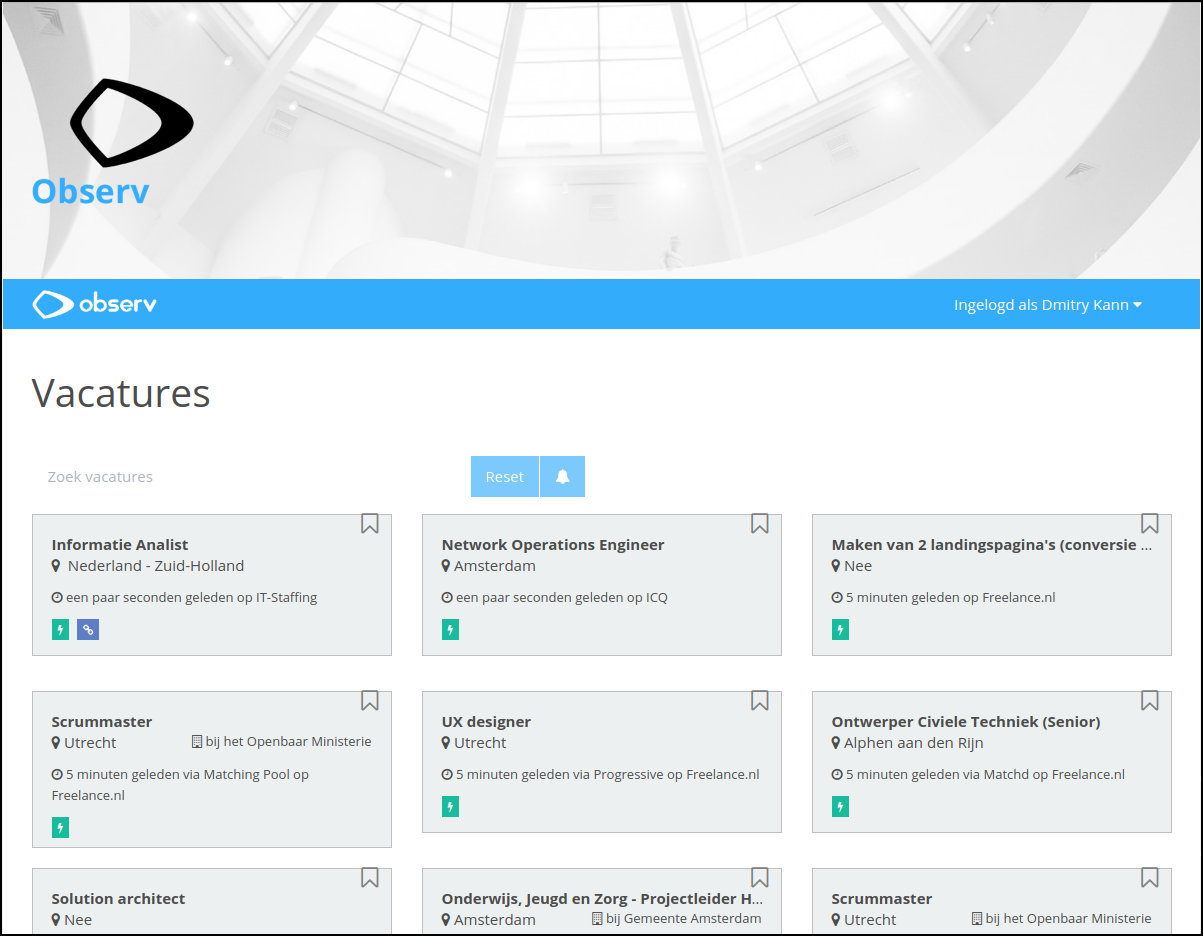Viewport: 1203px width, 936px height.
Task: Click the notification bell button
Action: 562,477
